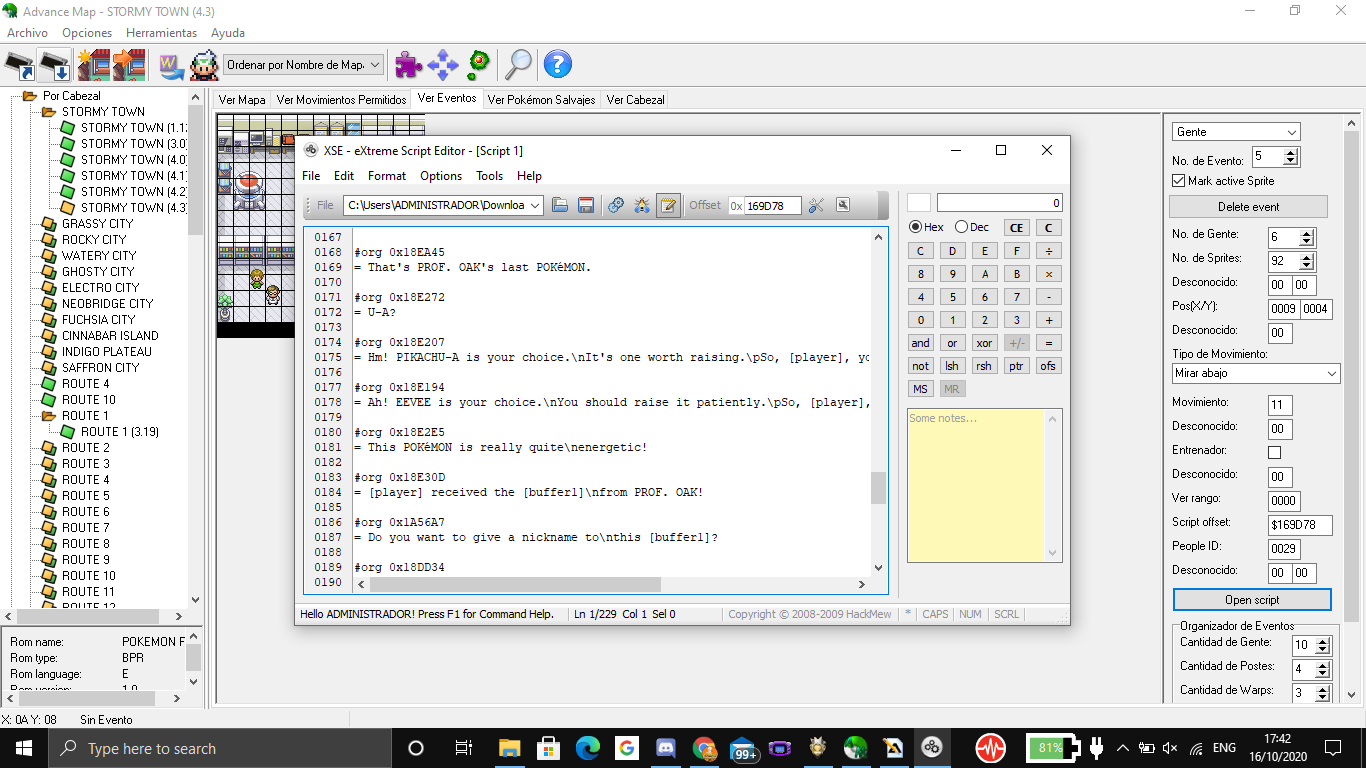Switch to the Ver Pokémon Salvajes tab
The image size is (1366, 768).
tap(541, 99)
